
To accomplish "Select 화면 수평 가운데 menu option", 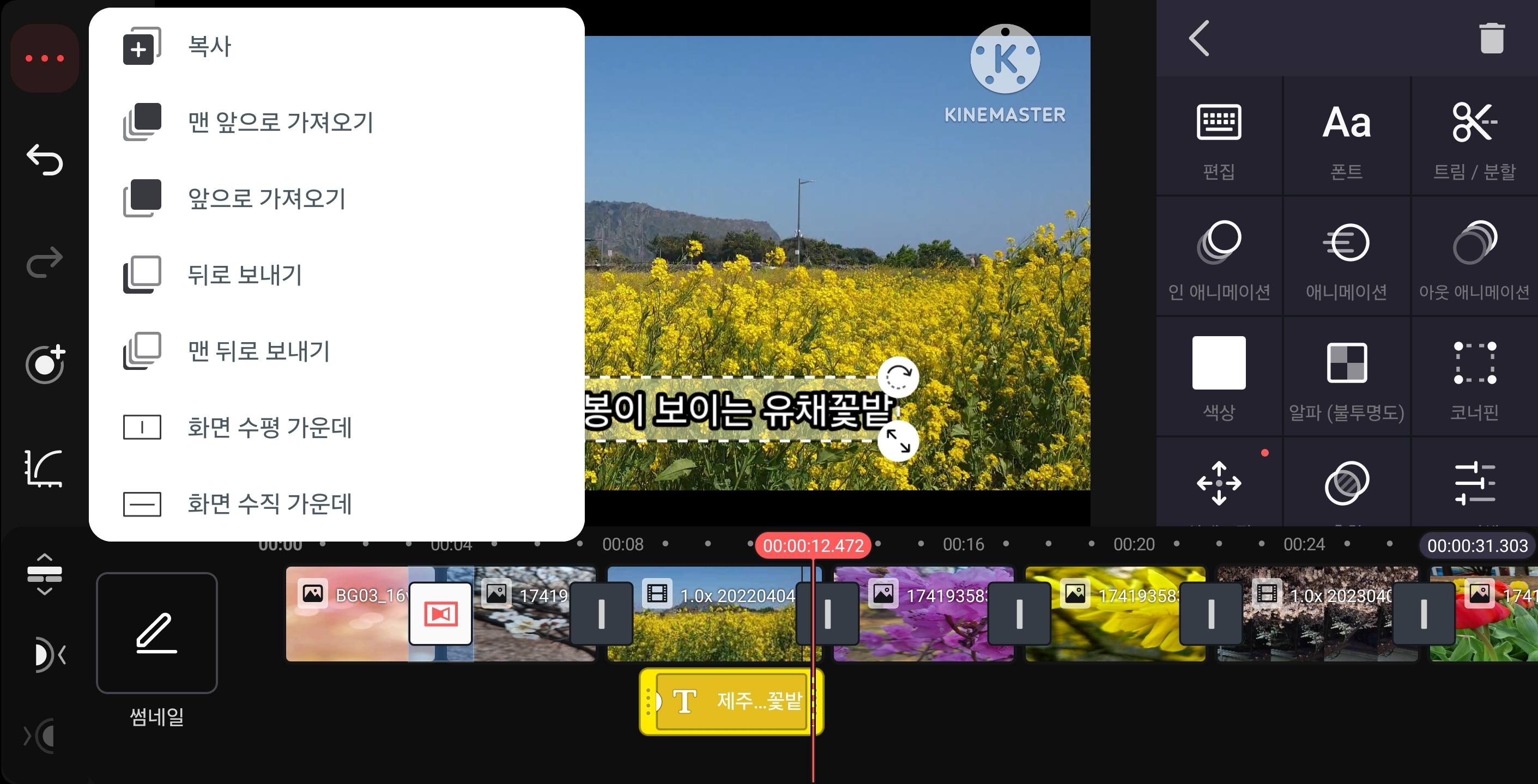I will [269, 427].
